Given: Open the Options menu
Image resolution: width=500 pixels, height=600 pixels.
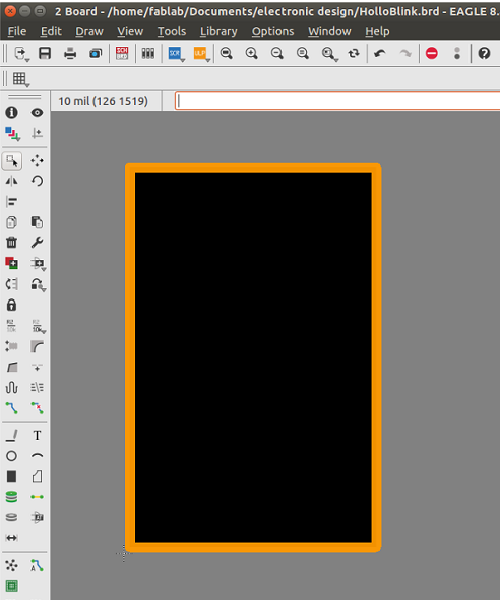Looking at the screenshot, I should (273, 31).
